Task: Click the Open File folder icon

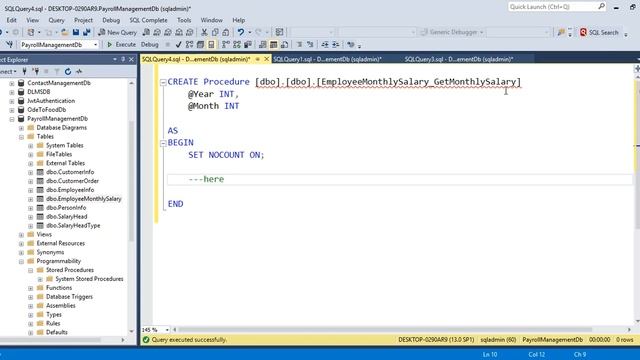Action: tap(64, 32)
